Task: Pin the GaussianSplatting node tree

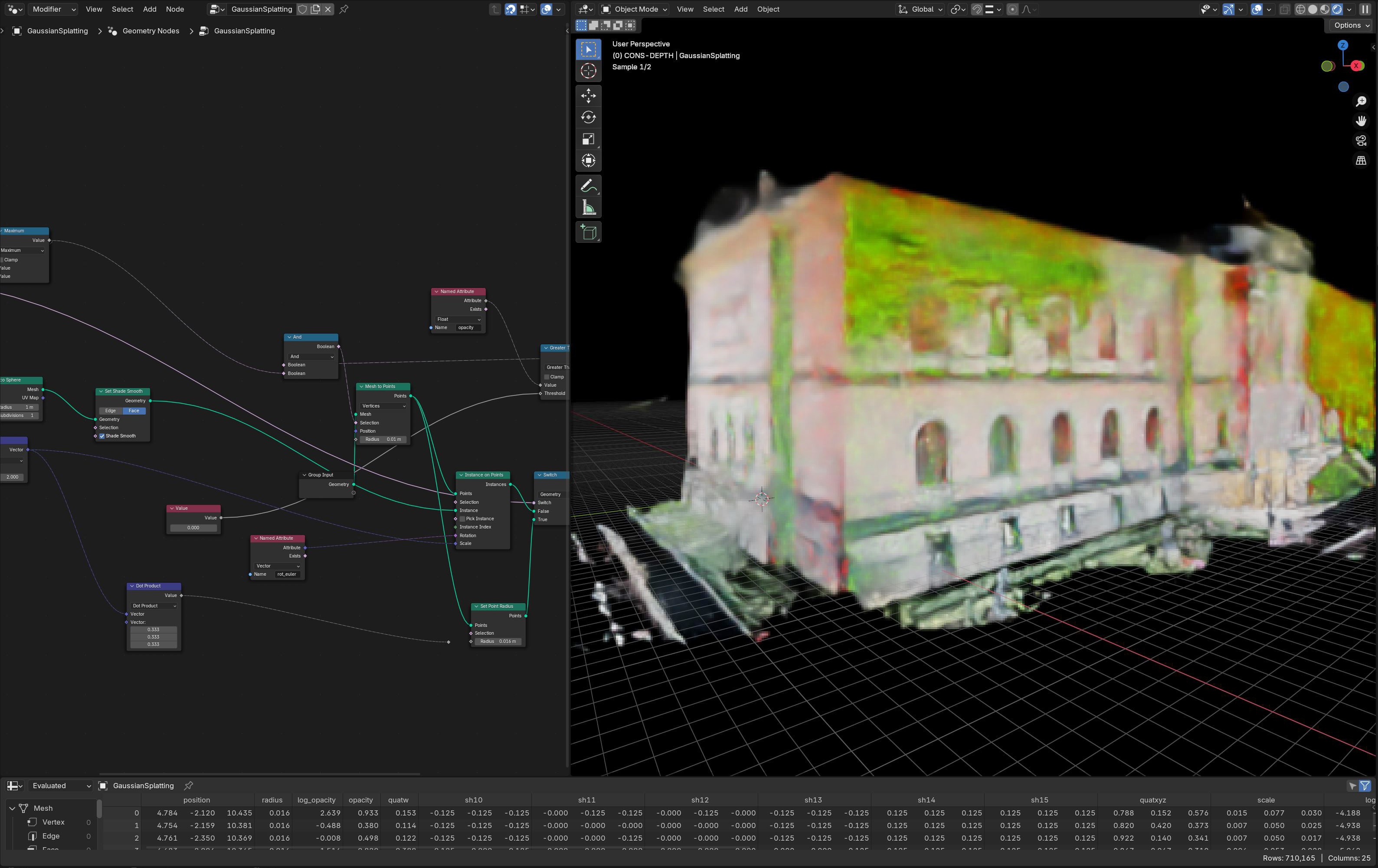Action: click(x=344, y=9)
